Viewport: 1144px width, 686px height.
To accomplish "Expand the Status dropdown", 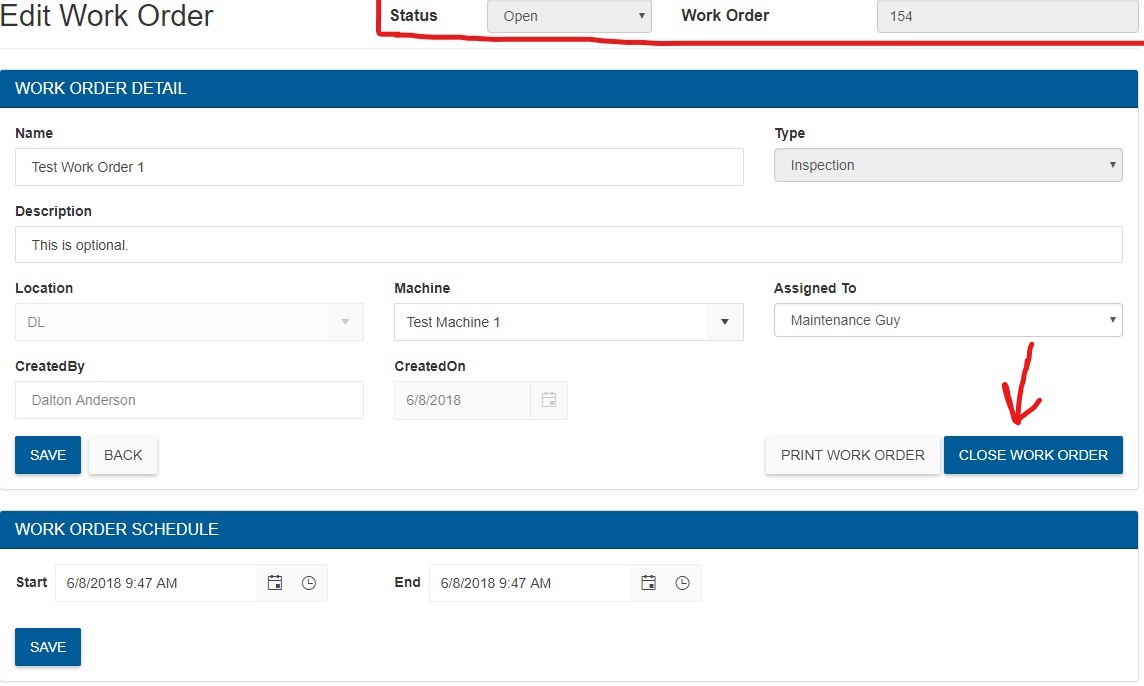I will point(569,16).
